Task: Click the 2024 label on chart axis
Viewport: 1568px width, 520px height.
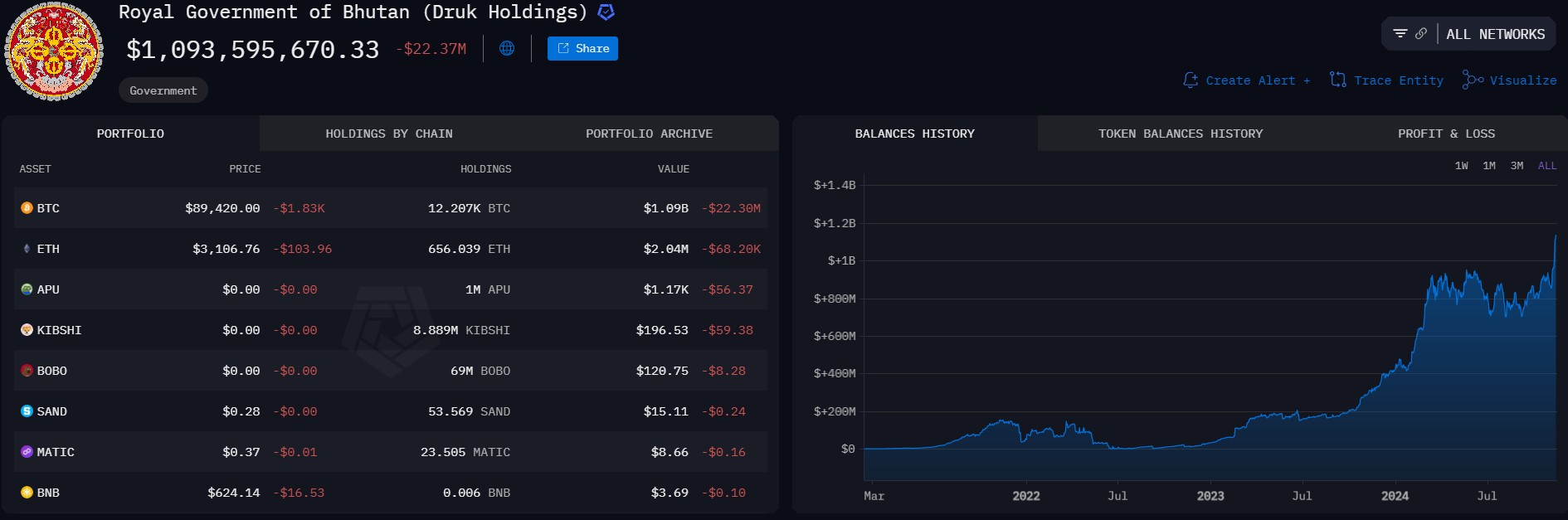Action: coord(1395,496)
